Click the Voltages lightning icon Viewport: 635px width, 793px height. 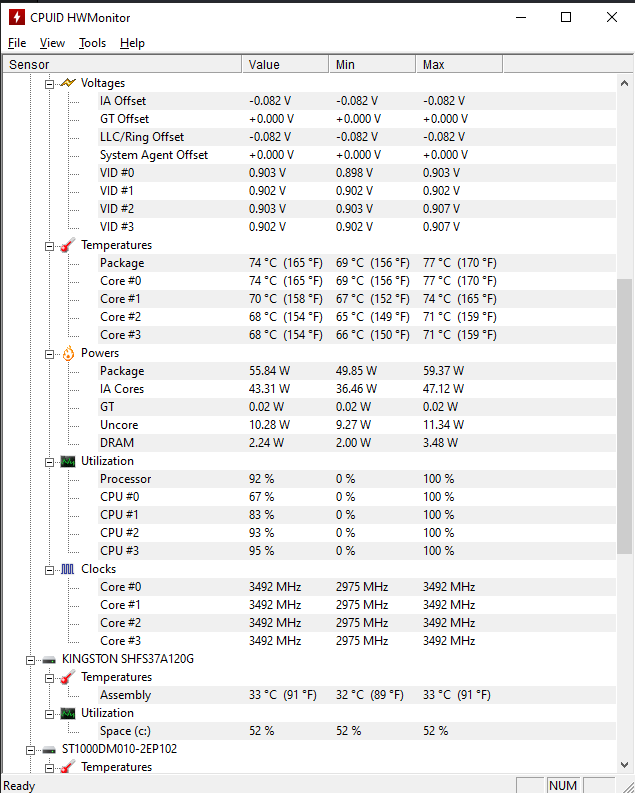(x=68, y=83)
